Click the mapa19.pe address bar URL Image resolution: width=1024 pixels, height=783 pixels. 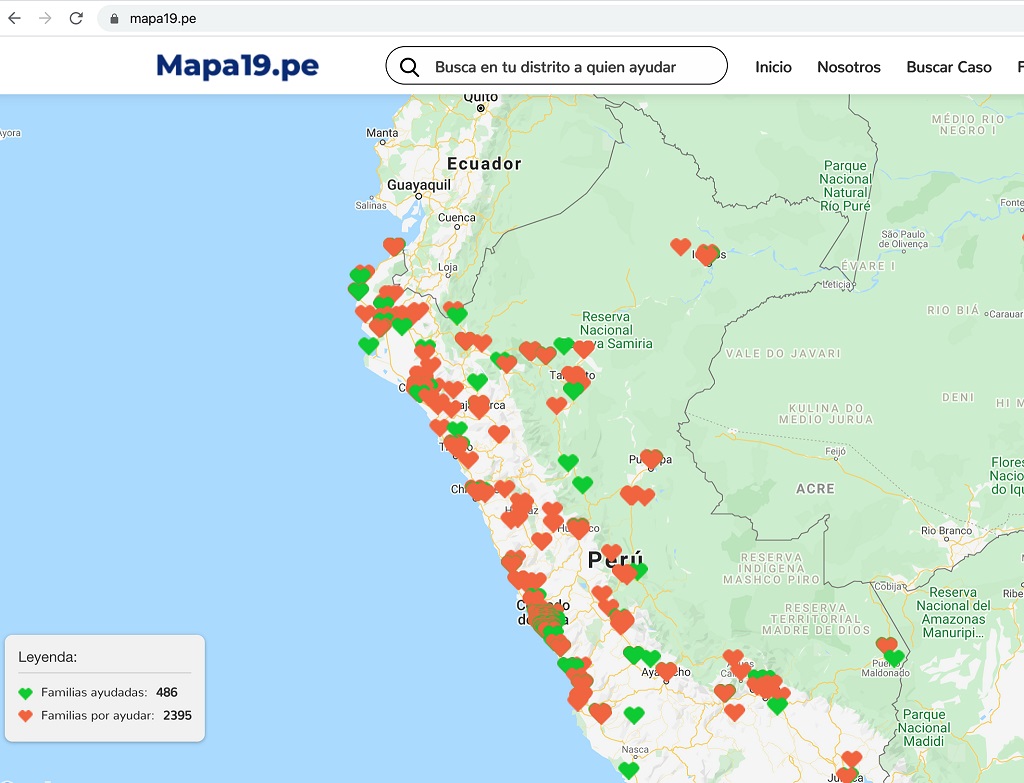pos(163,19)
